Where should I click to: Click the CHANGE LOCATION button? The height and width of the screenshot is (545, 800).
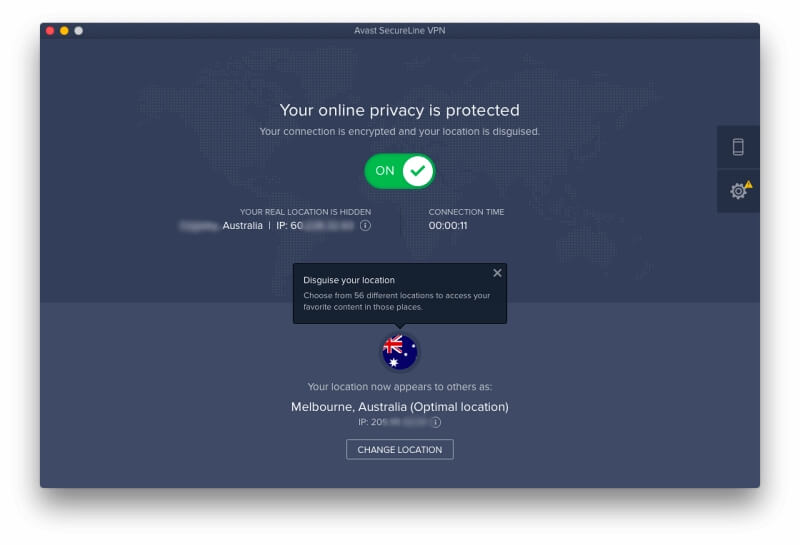pyautogui.click(x=399, y=450)
